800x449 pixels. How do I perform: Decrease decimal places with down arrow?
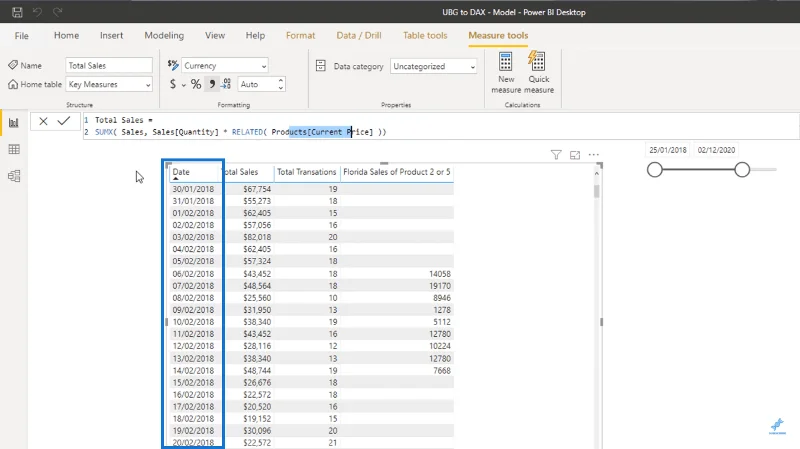281,88
